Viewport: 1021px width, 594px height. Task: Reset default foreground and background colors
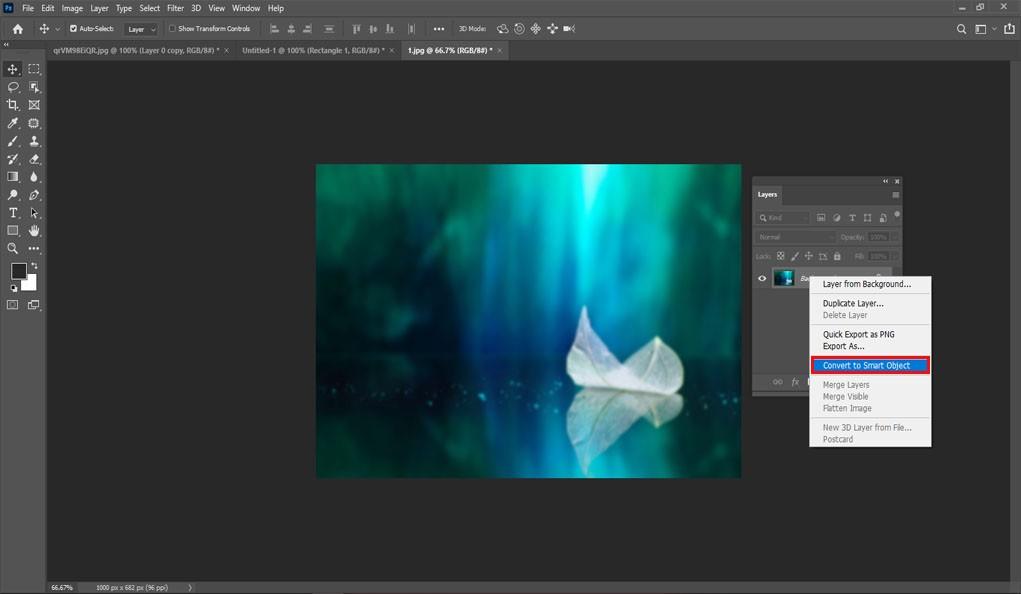click(14, 288)
